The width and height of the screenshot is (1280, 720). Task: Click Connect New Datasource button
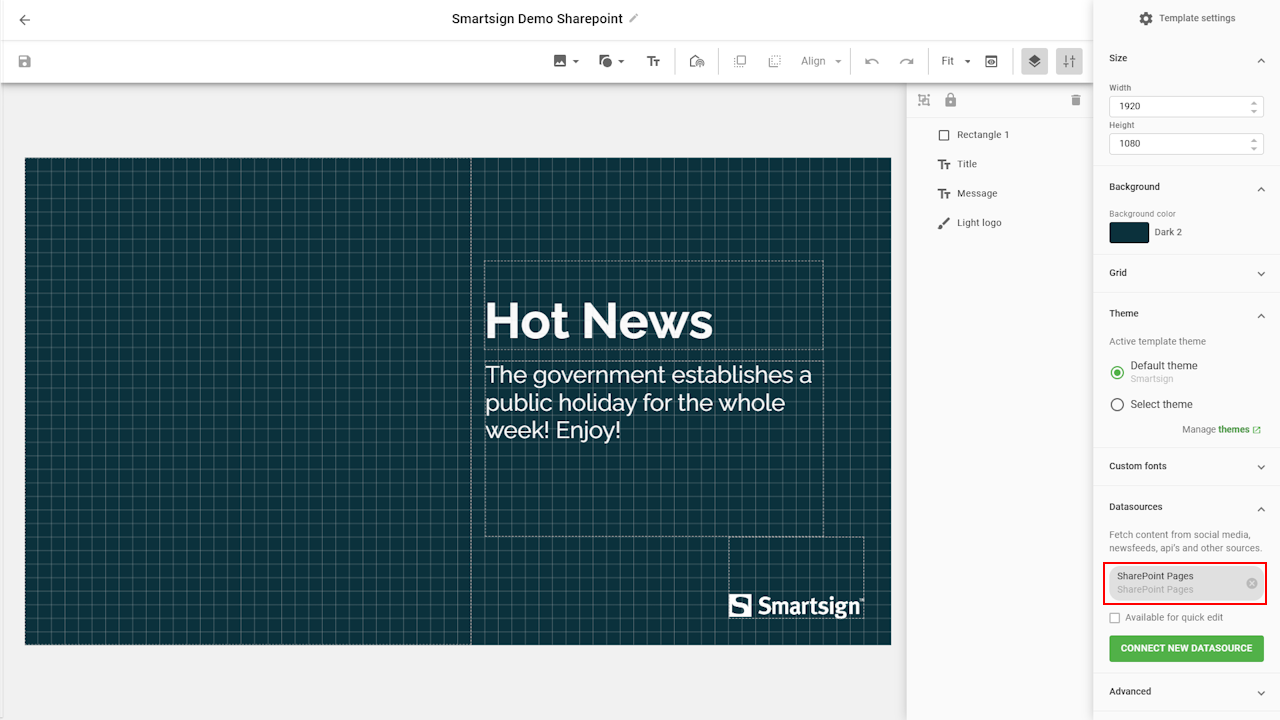pos(1186,648)
